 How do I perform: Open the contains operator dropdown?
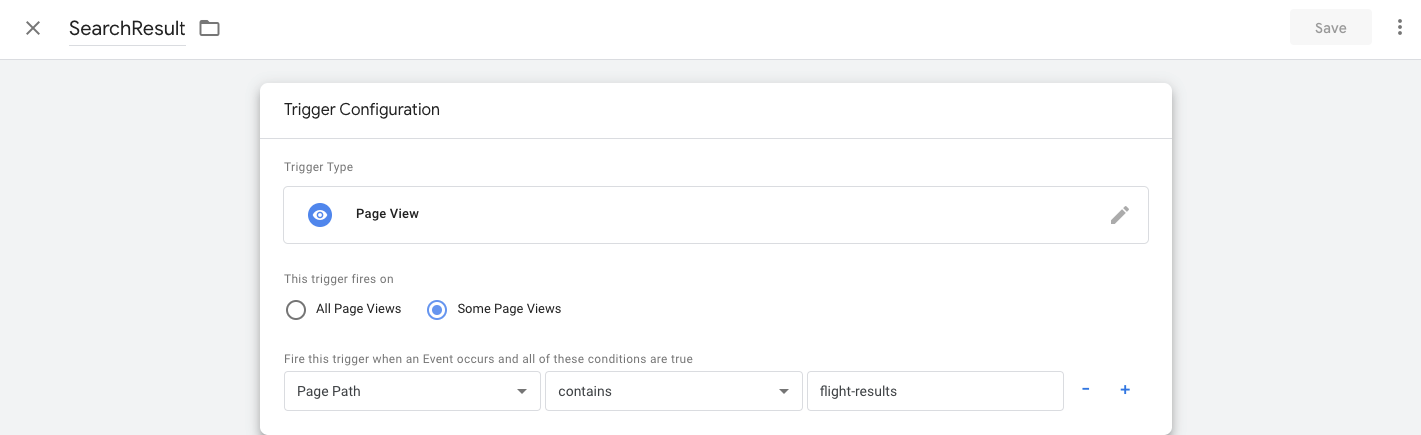click(x=673, y=391)
